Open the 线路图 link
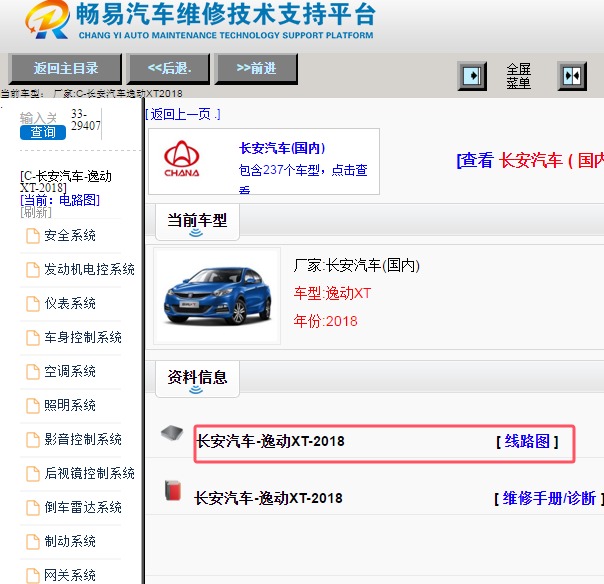This screenshot has height=584, width=604. pos(527,441)
